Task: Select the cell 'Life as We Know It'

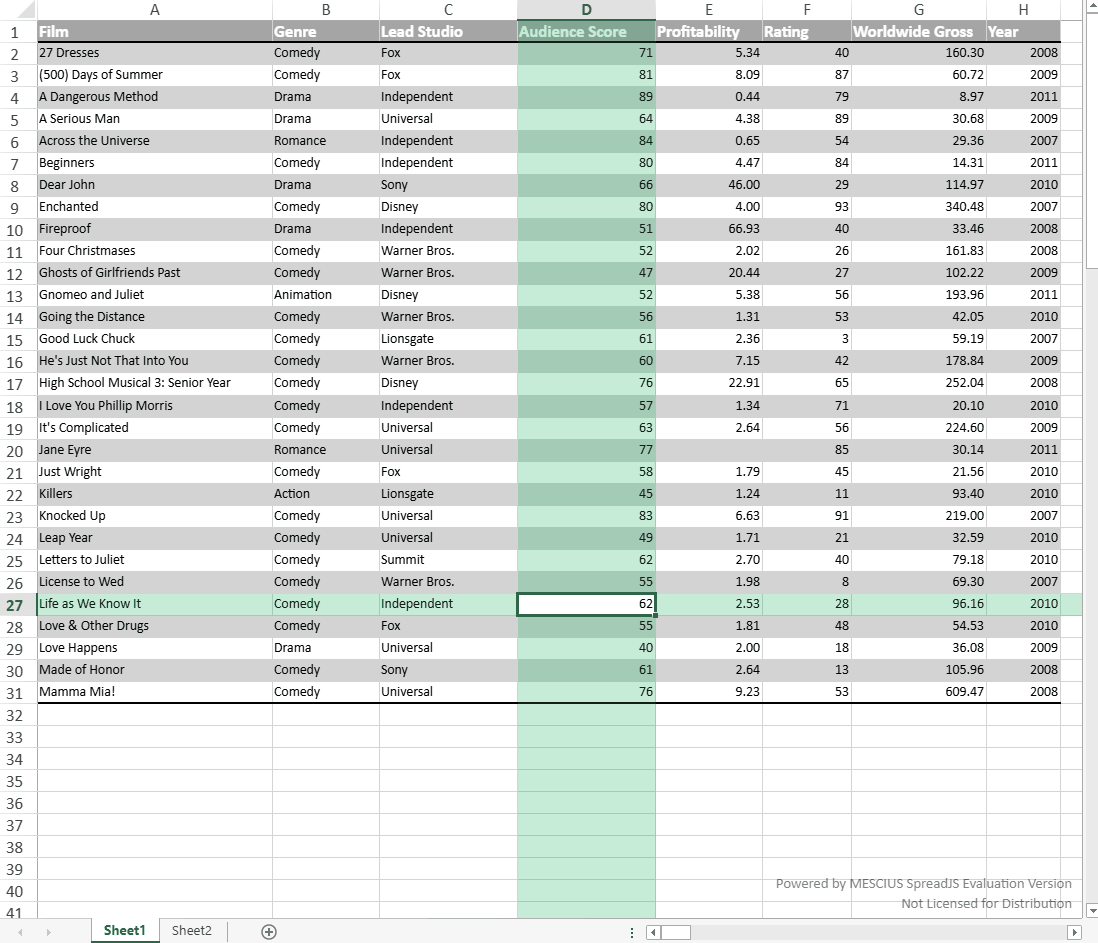Action: pyautogui.click(x=155, y=603)
